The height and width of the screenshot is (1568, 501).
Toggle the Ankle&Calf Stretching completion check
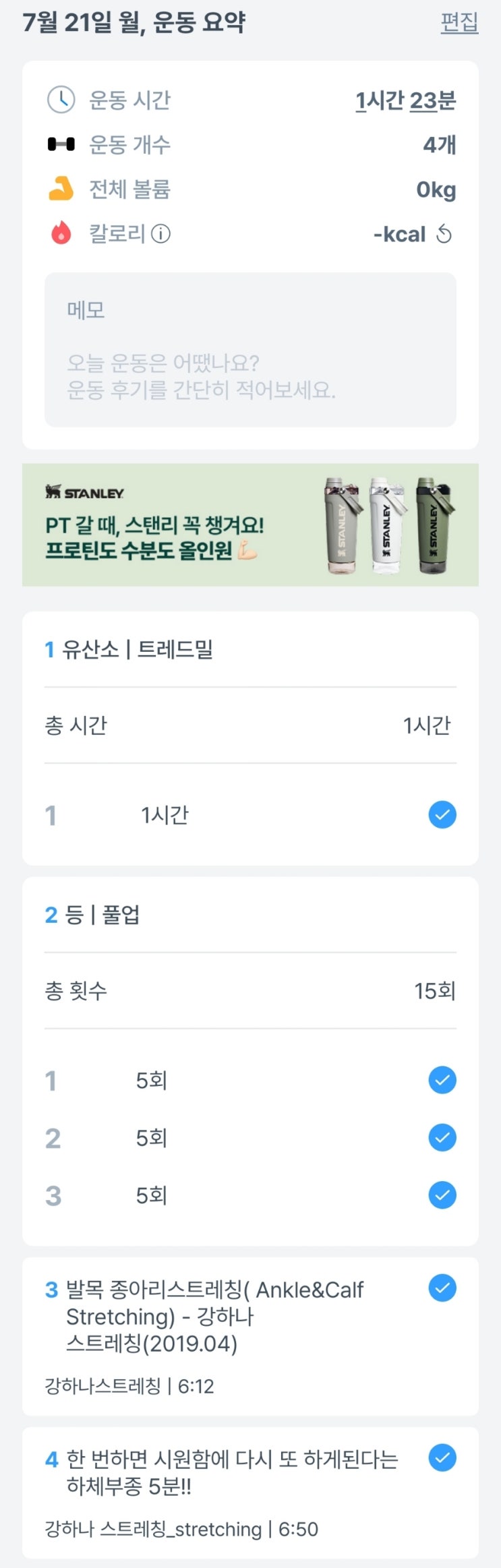[442, 1288]
